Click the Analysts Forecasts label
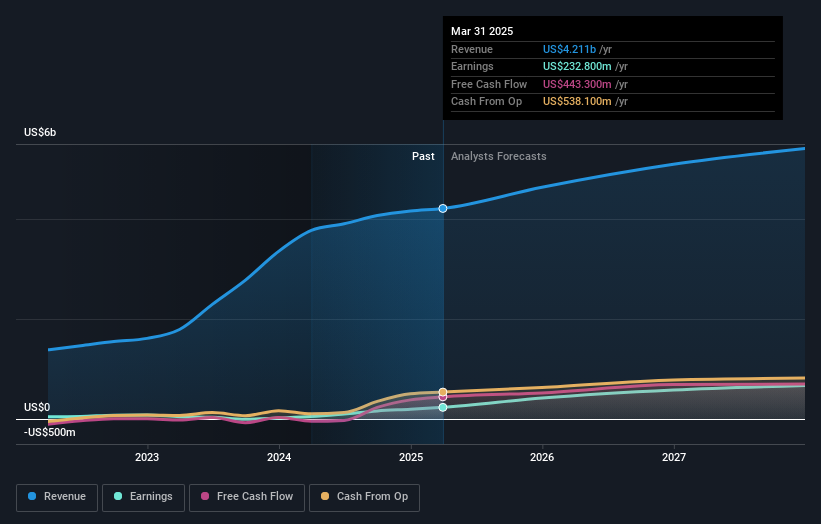 (x=498, y=157)
